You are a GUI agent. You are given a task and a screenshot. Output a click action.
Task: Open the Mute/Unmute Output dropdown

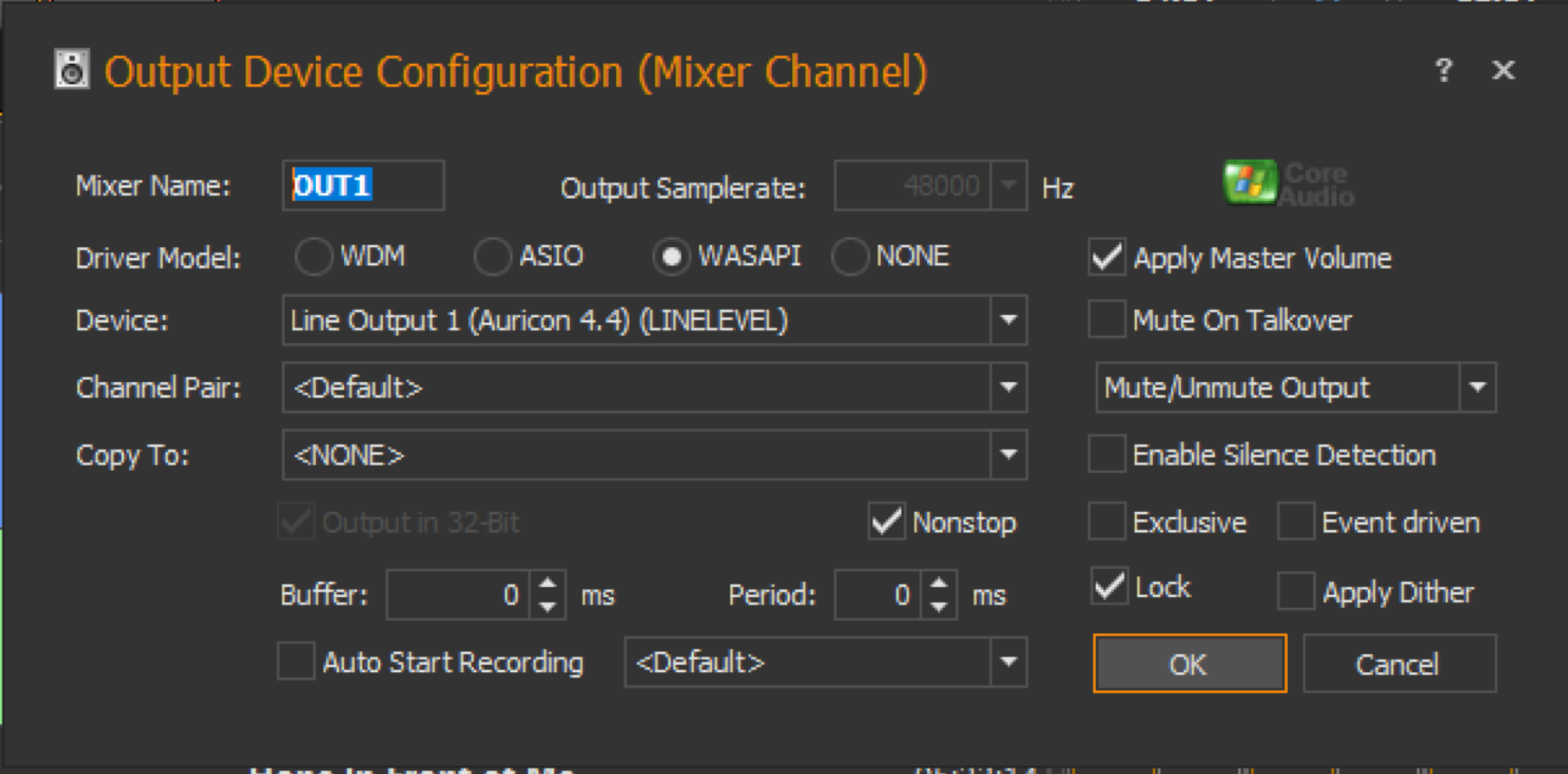tap(1477, 387)
